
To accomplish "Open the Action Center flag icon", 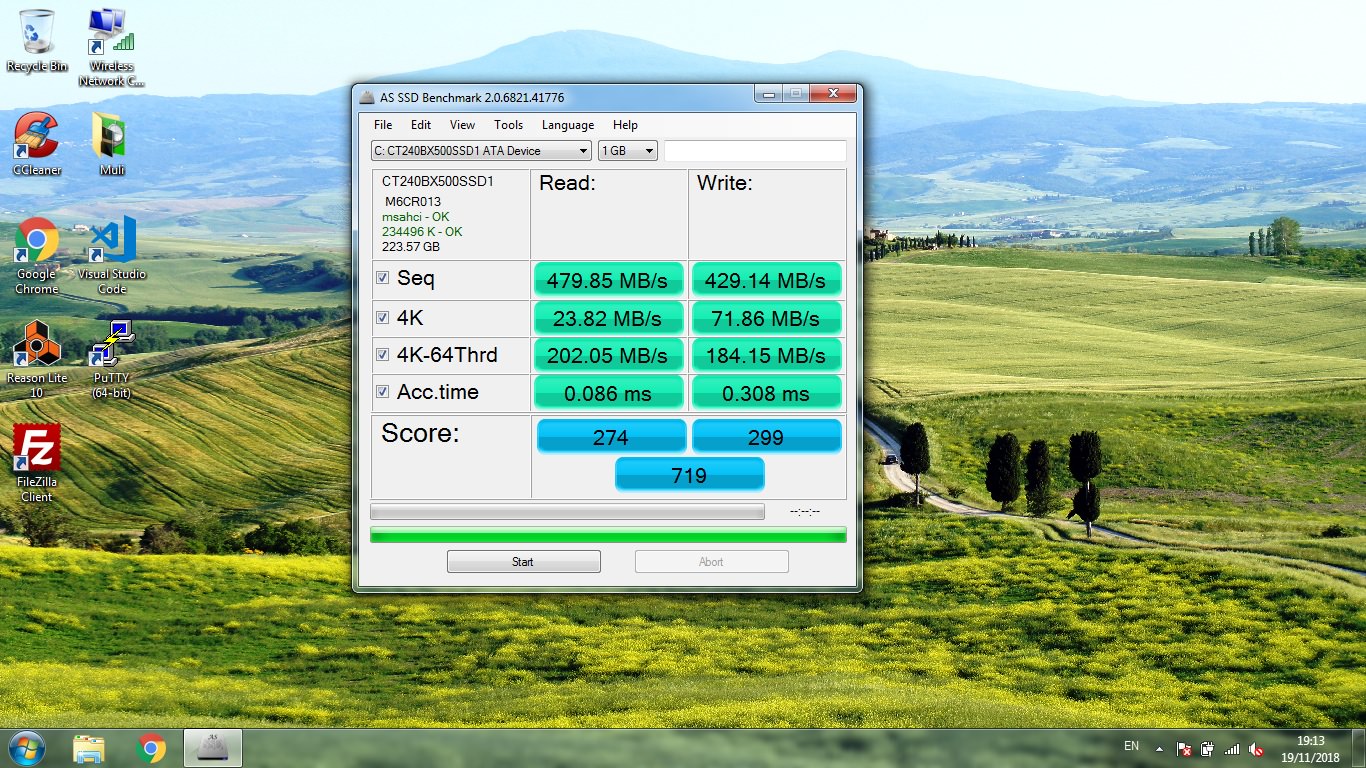I will pos(1184,749).
